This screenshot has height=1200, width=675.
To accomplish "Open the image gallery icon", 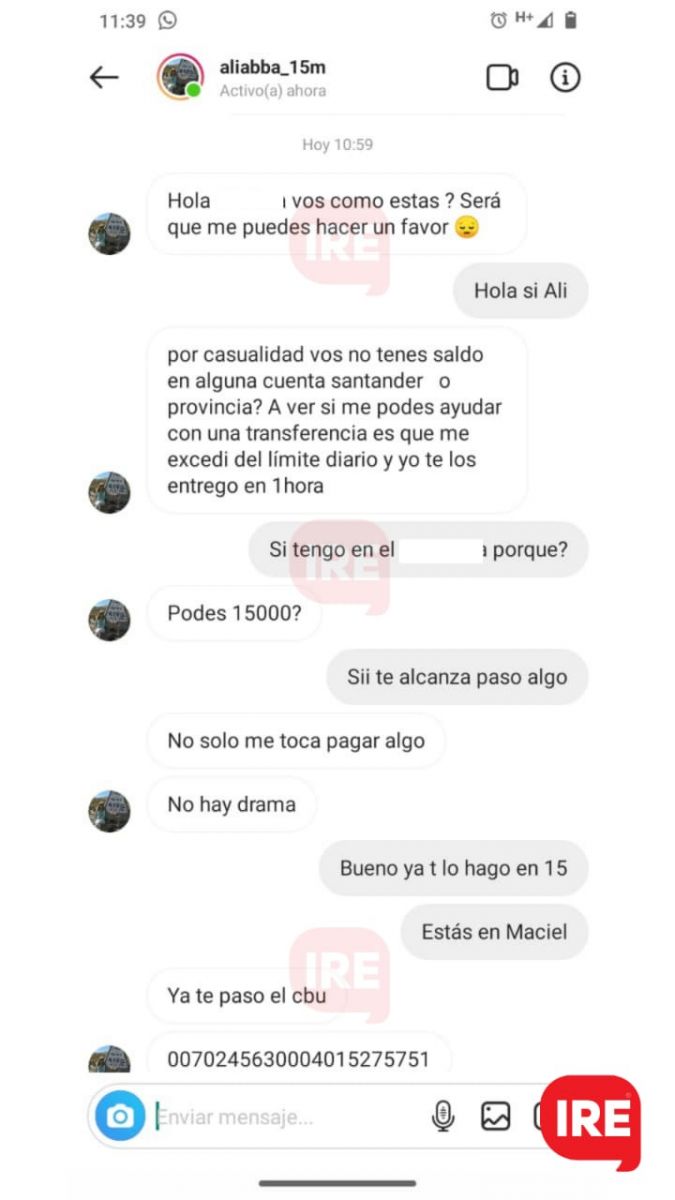I will tap(496, 1116).
